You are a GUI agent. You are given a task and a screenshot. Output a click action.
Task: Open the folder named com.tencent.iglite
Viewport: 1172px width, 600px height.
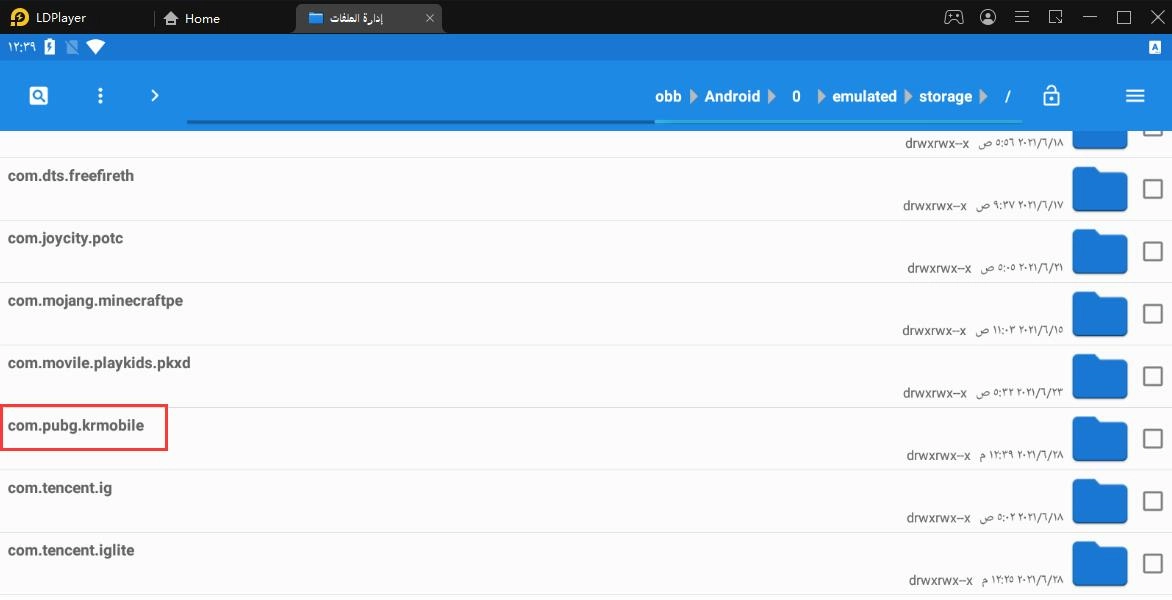pos(71,551)
